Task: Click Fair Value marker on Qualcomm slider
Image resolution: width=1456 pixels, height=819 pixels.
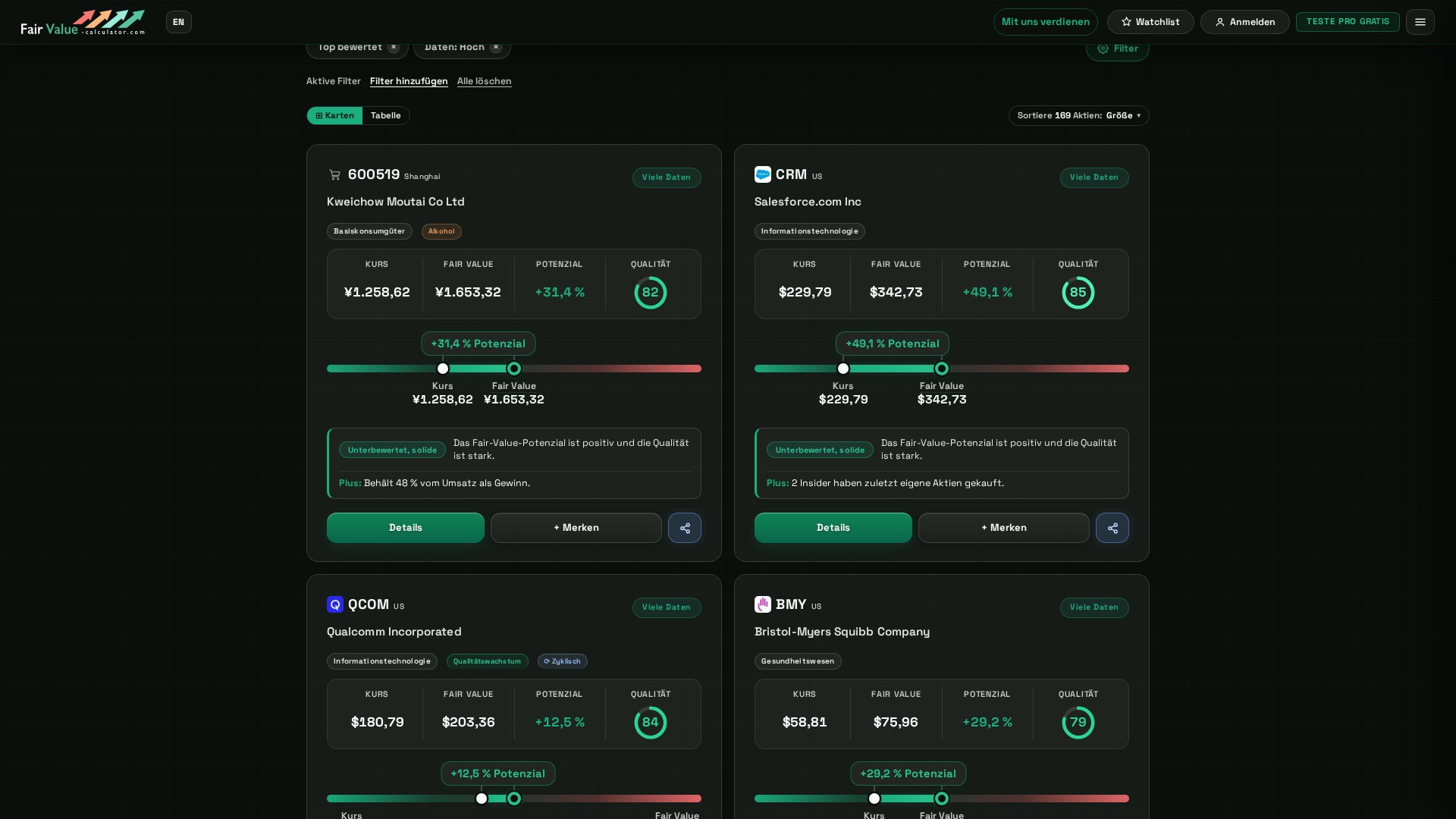Action: [x=514, y=799]
